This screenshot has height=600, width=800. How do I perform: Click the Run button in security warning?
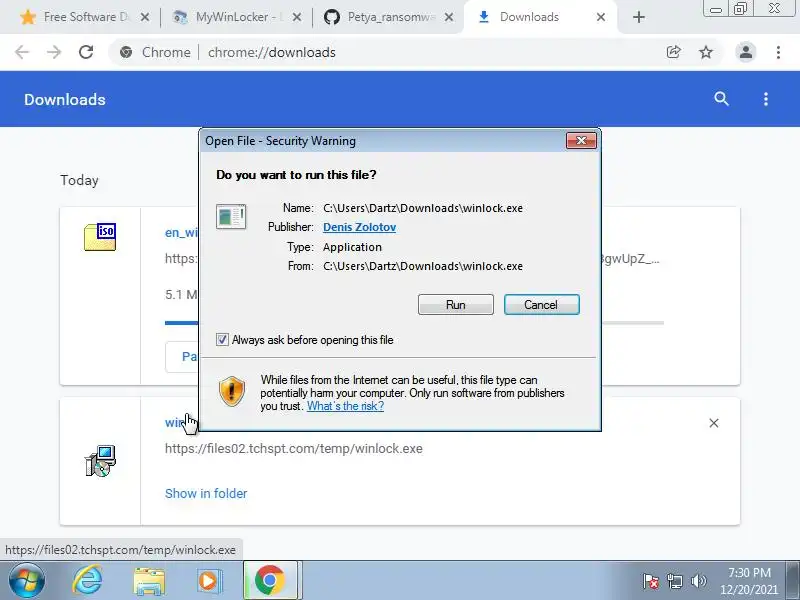[456, 305]
